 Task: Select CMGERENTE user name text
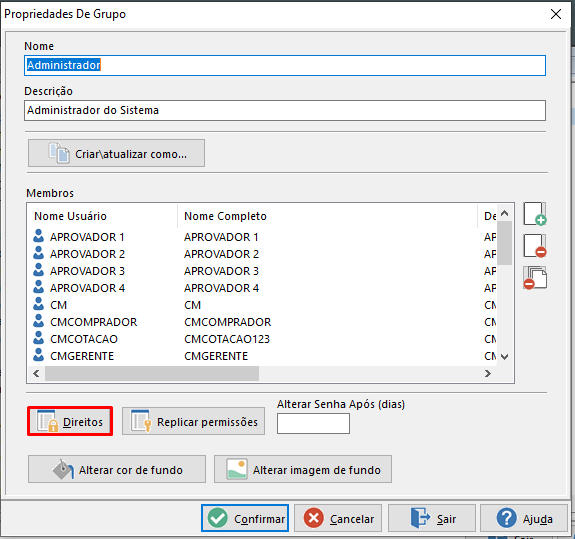point(82,356)
